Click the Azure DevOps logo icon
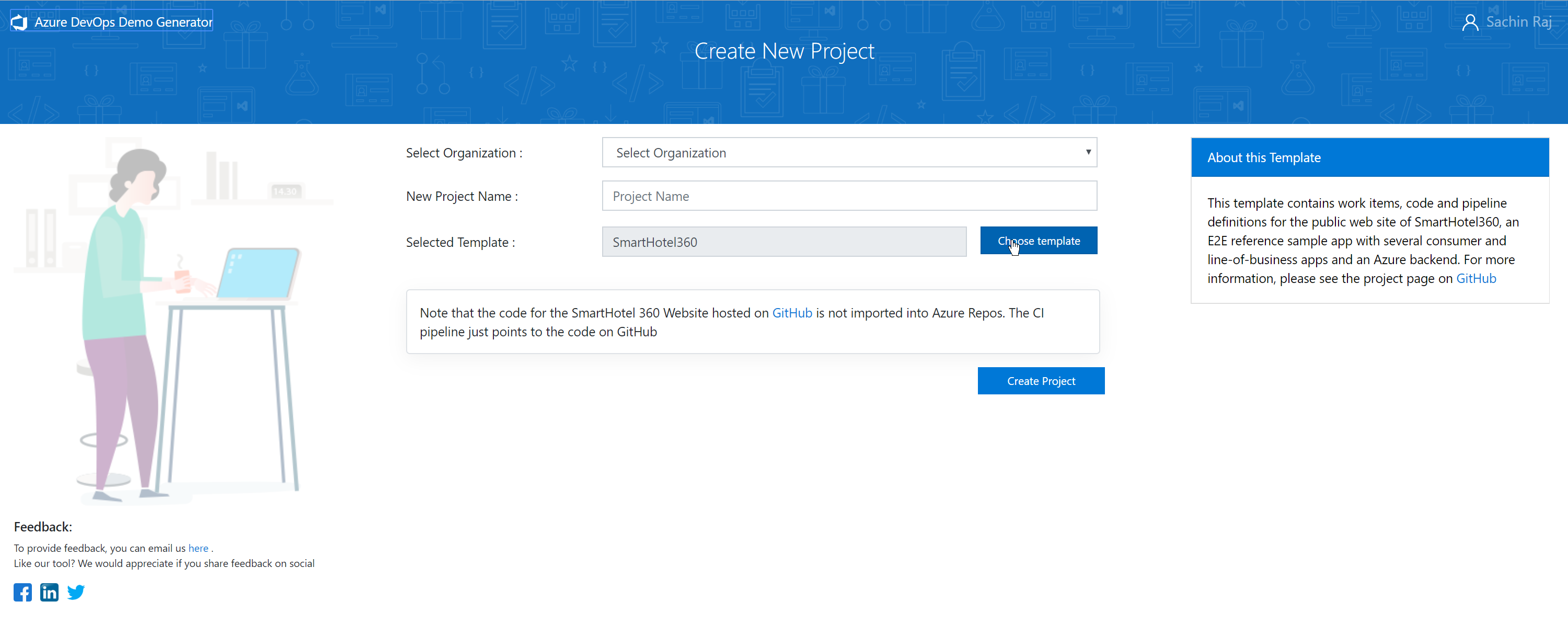Image resolution: width=1568 pixels, height=624 pixels. pyautogui.click(x=20, y=21)
